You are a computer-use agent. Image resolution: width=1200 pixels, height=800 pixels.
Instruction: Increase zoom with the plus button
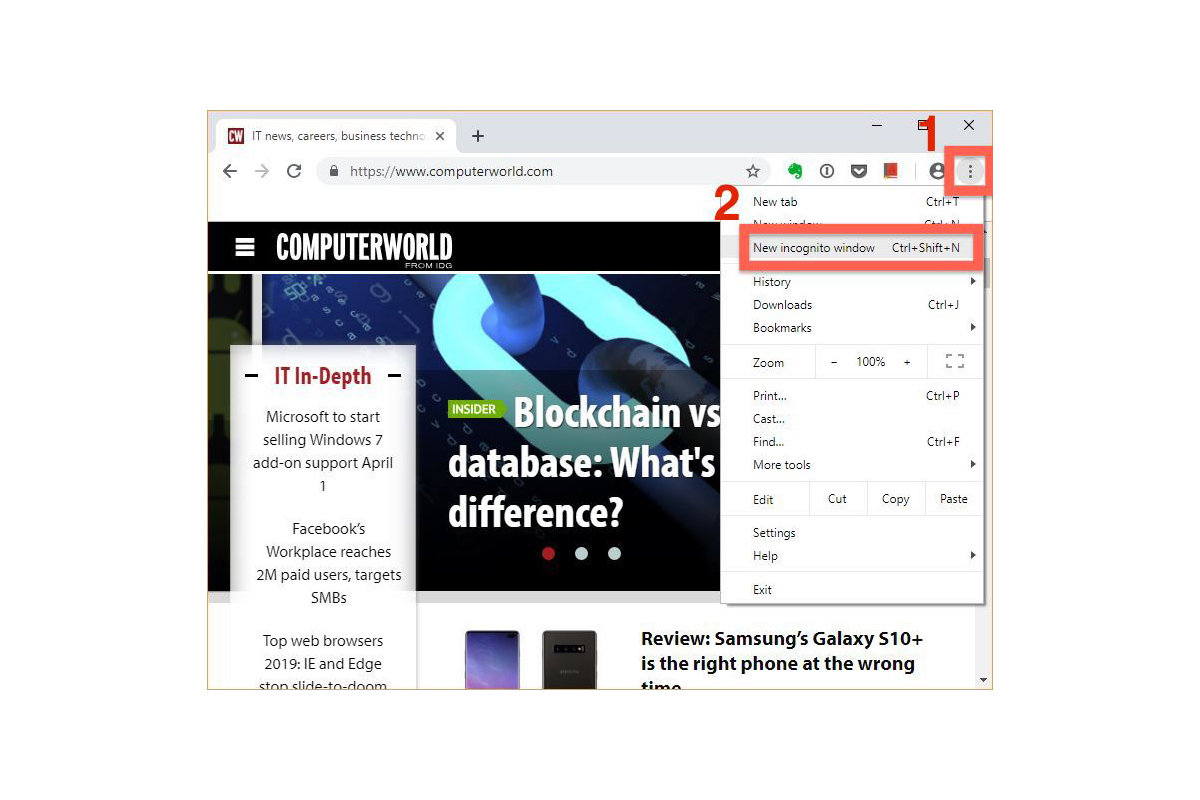(907, 362)
